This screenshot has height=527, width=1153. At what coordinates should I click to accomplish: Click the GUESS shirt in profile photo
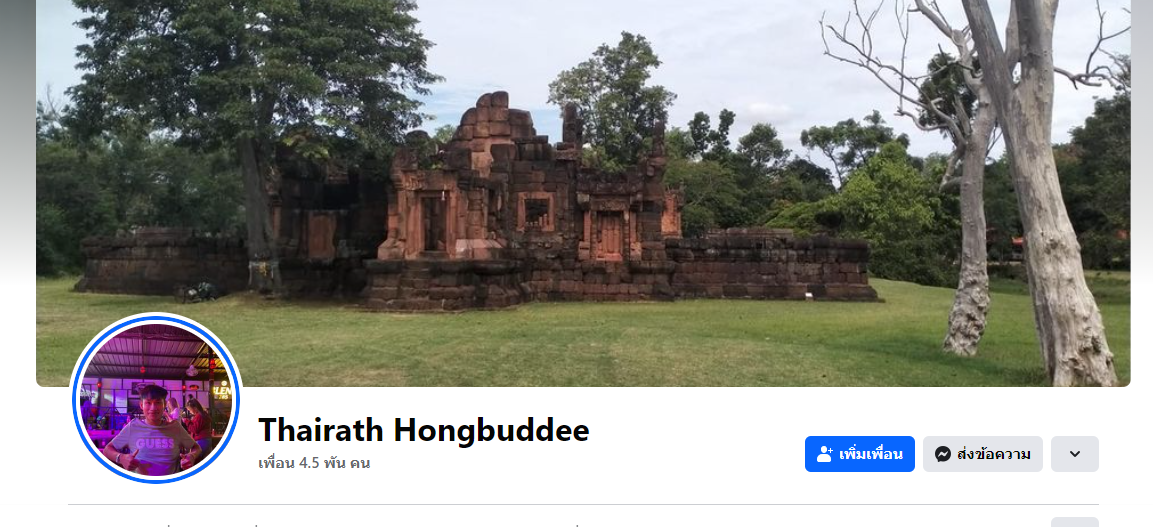click(x=155, y=446)
